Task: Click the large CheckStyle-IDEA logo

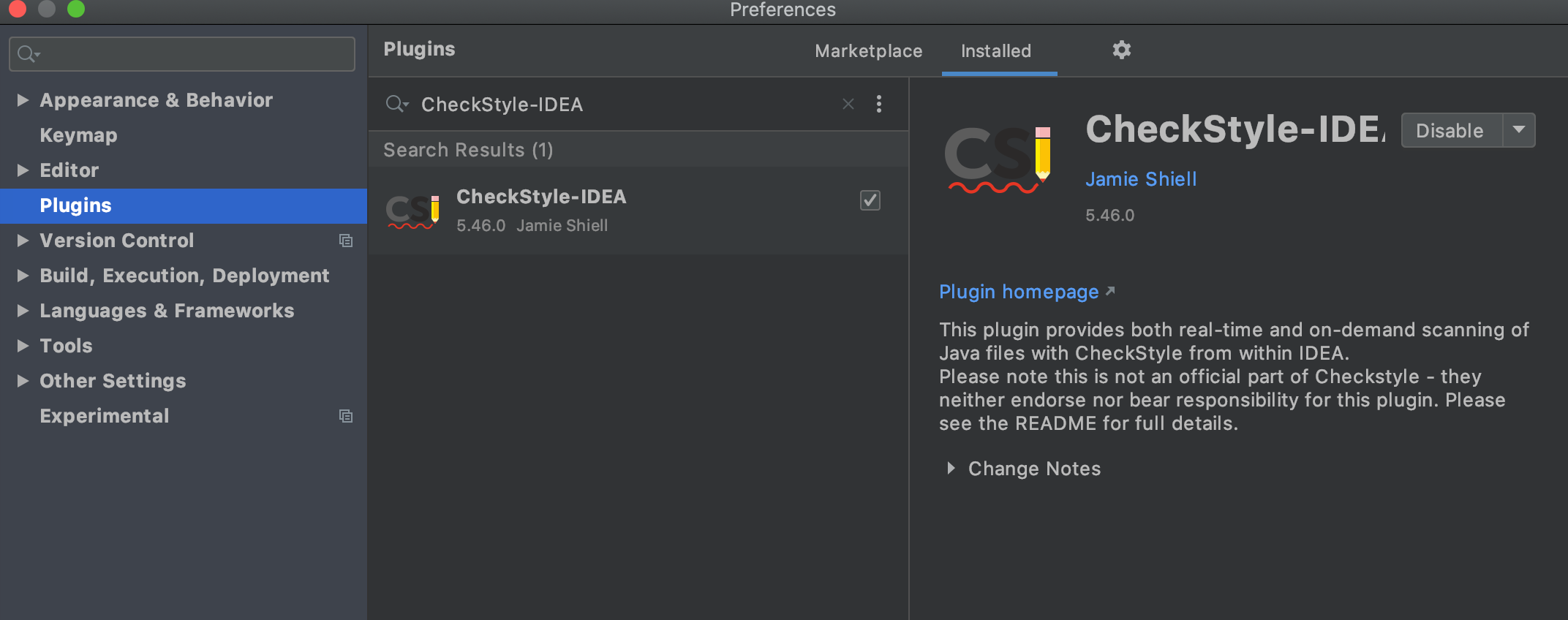Action: [x=998, y=159]
